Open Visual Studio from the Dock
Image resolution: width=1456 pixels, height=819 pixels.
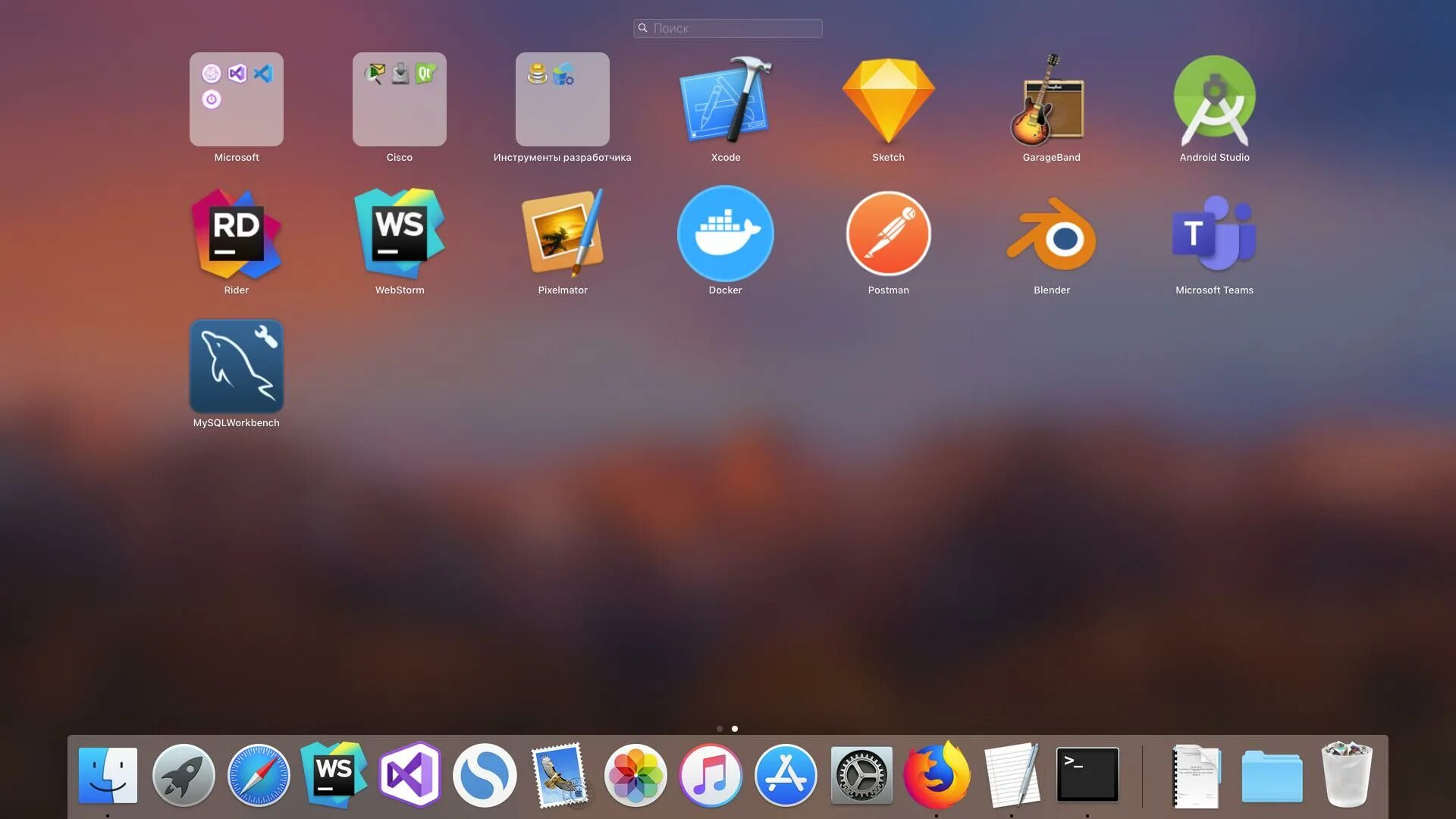[409, 775]
